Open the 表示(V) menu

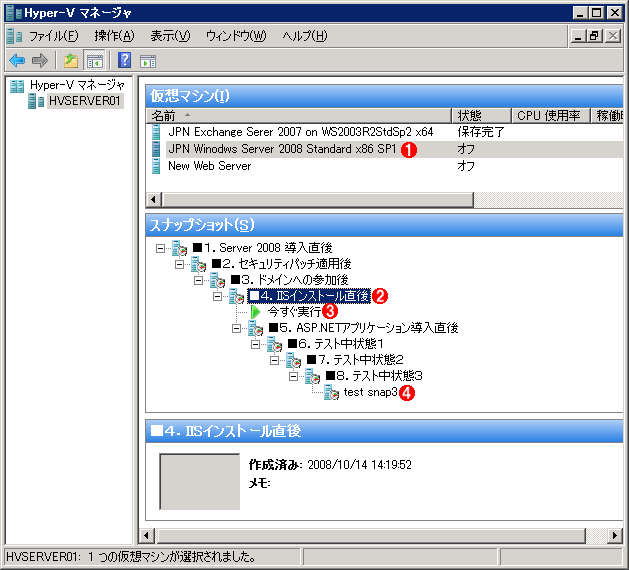tap(170, 36)
